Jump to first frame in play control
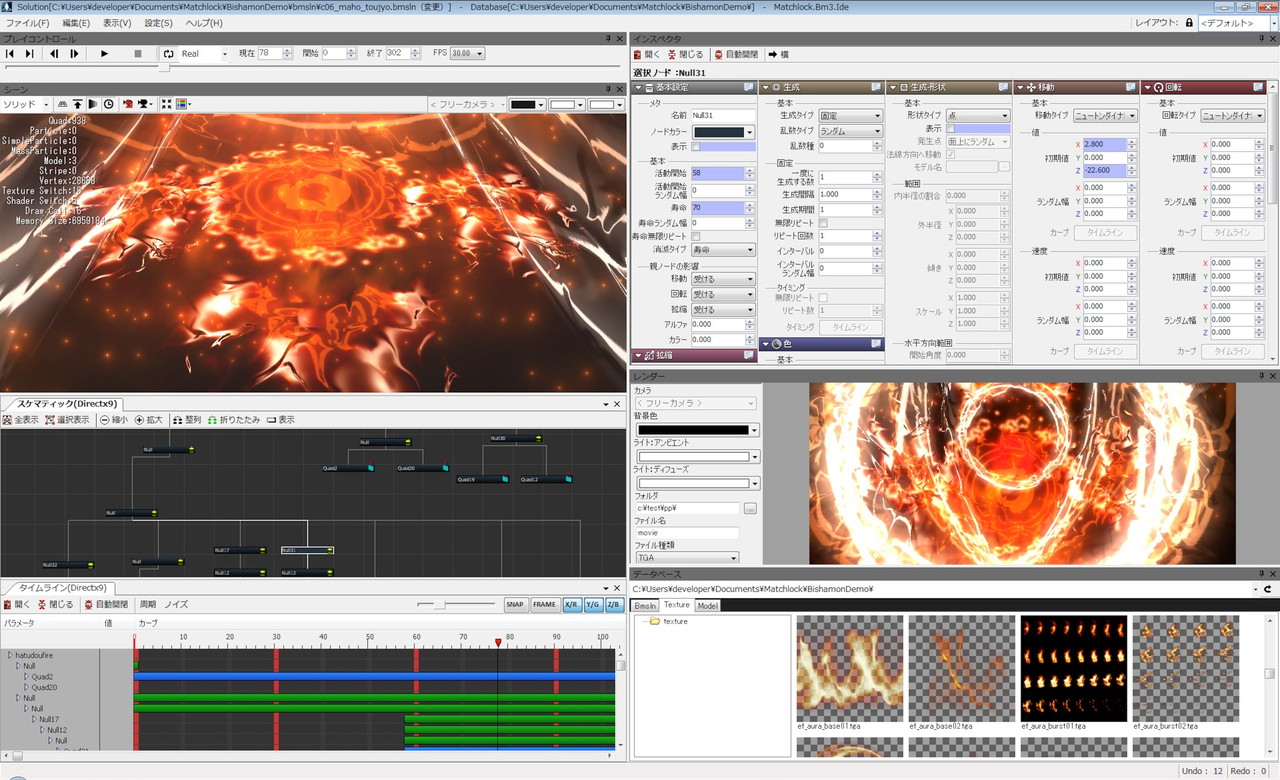 (x=10, y=54)
